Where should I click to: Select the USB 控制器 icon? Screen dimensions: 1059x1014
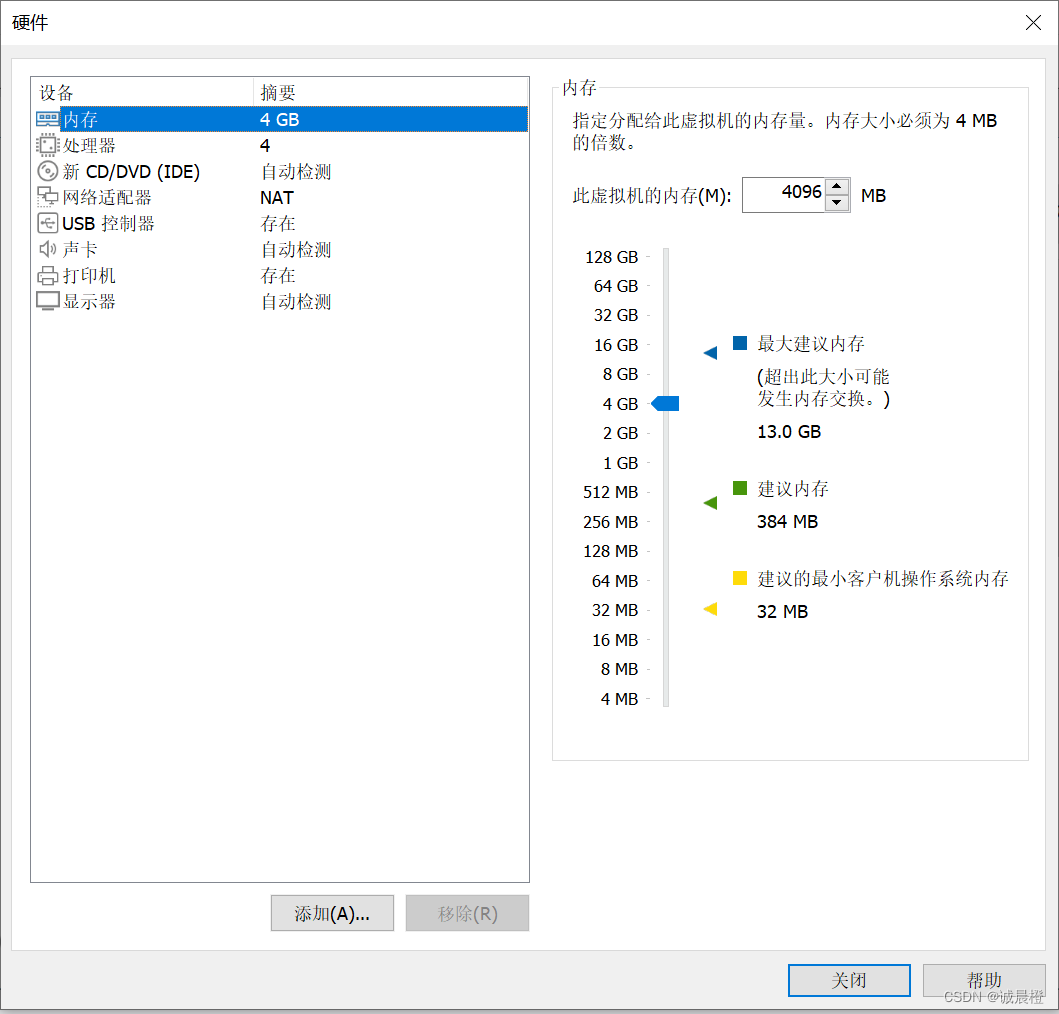(x=47, y=223)
